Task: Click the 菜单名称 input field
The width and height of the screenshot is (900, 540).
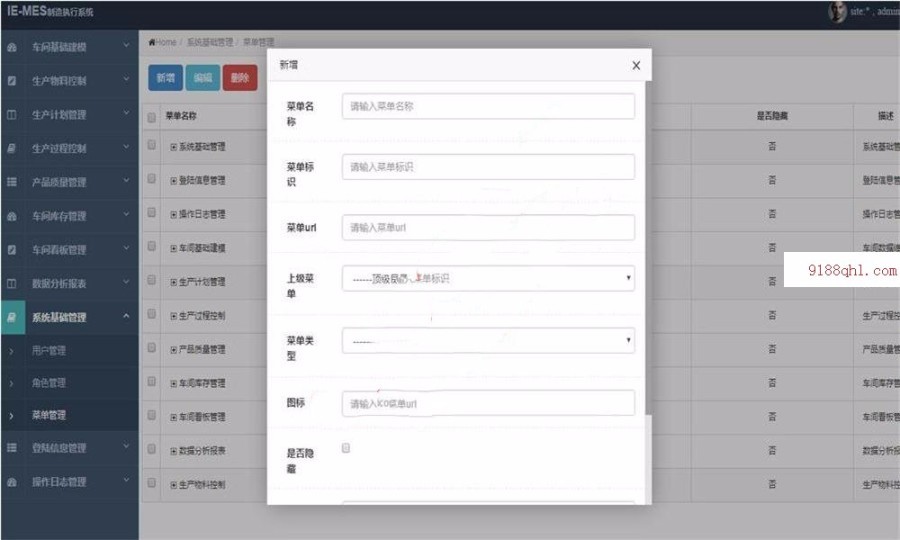Action: click(488, 106)
